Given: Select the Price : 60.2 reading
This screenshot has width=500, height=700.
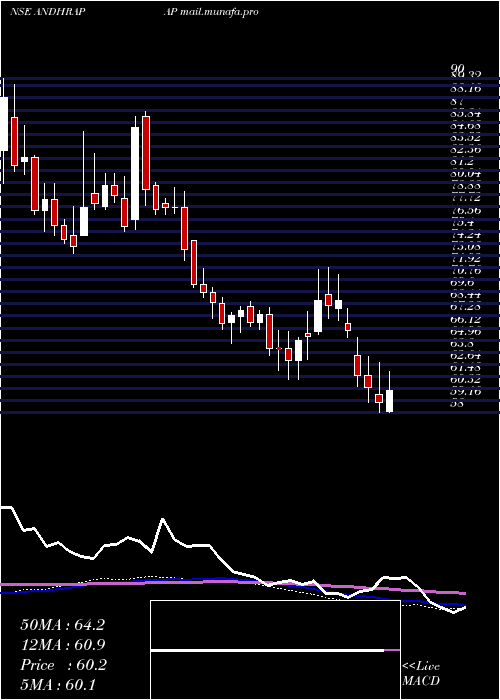Looking at the screenshot, I should [x=63, y=665].
